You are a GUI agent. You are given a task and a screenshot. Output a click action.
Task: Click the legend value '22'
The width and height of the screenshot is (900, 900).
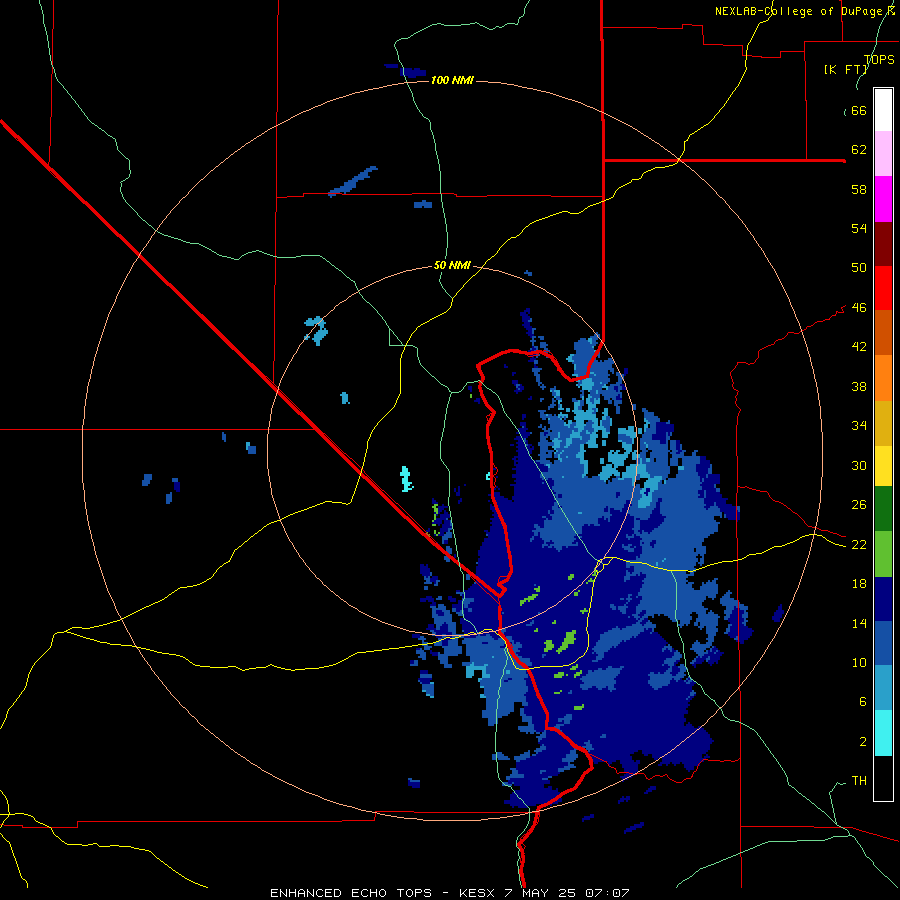[859, 545]
